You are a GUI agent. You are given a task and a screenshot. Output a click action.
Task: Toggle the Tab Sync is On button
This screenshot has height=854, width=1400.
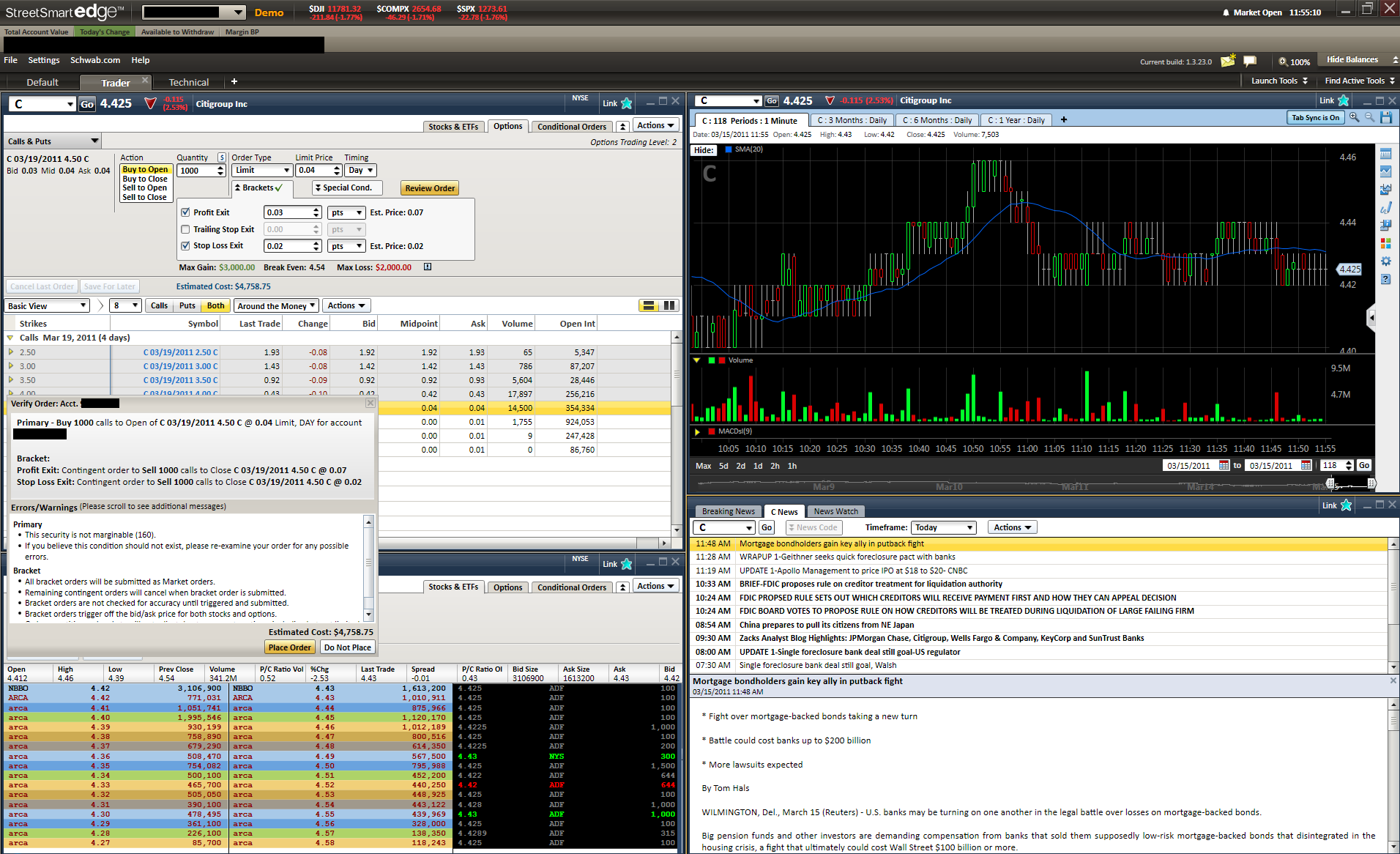(x=1315, y=117)
